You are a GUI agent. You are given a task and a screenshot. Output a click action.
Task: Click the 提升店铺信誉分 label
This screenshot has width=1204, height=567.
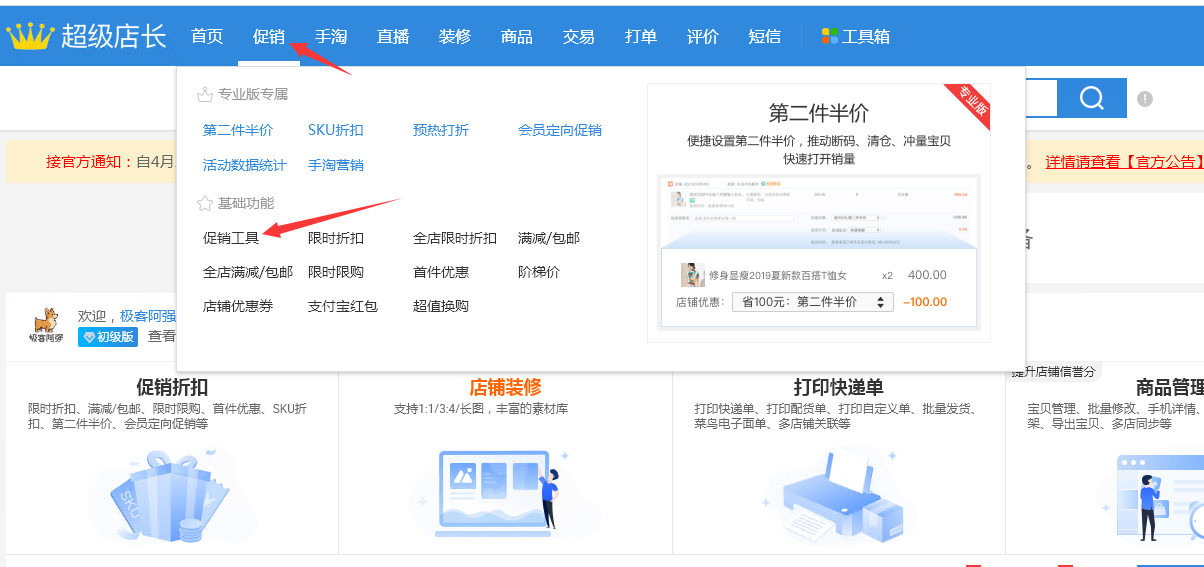pyautogui.click(x=1054, y=372)
